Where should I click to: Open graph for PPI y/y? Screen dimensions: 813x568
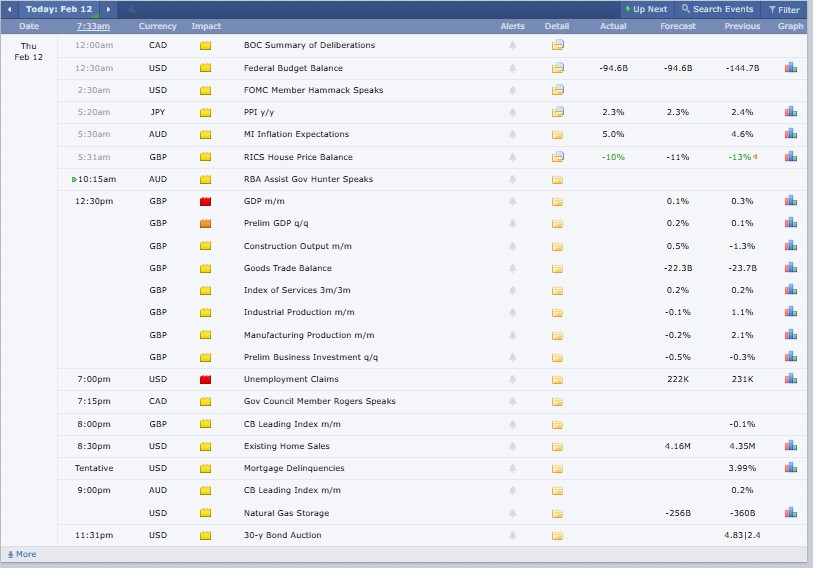[x=791, y=112]
